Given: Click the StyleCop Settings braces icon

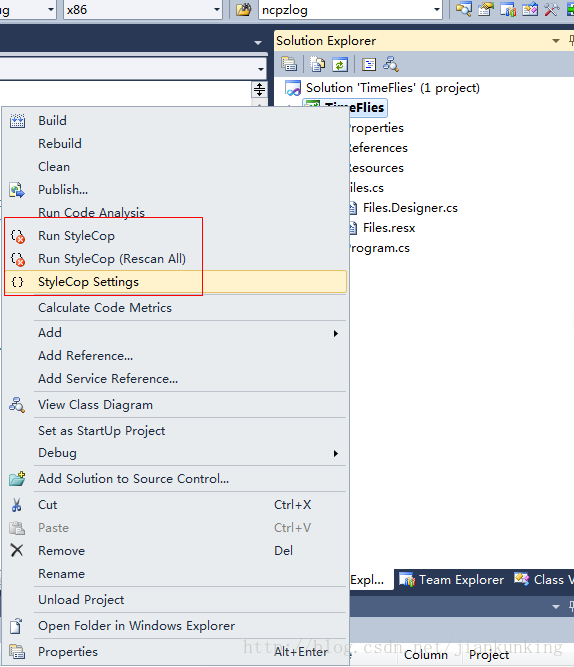Looking at the screenshot, I should 17,282.
